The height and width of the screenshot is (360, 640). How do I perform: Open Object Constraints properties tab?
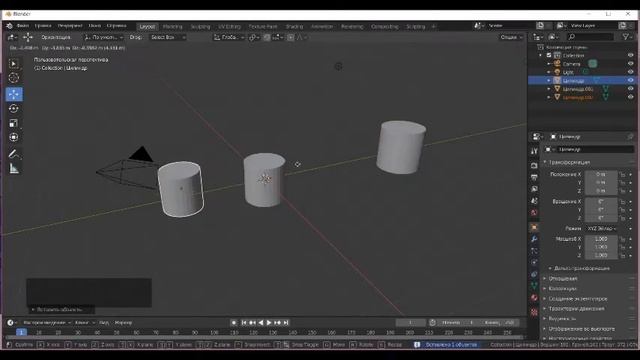(x=534, y=274)
